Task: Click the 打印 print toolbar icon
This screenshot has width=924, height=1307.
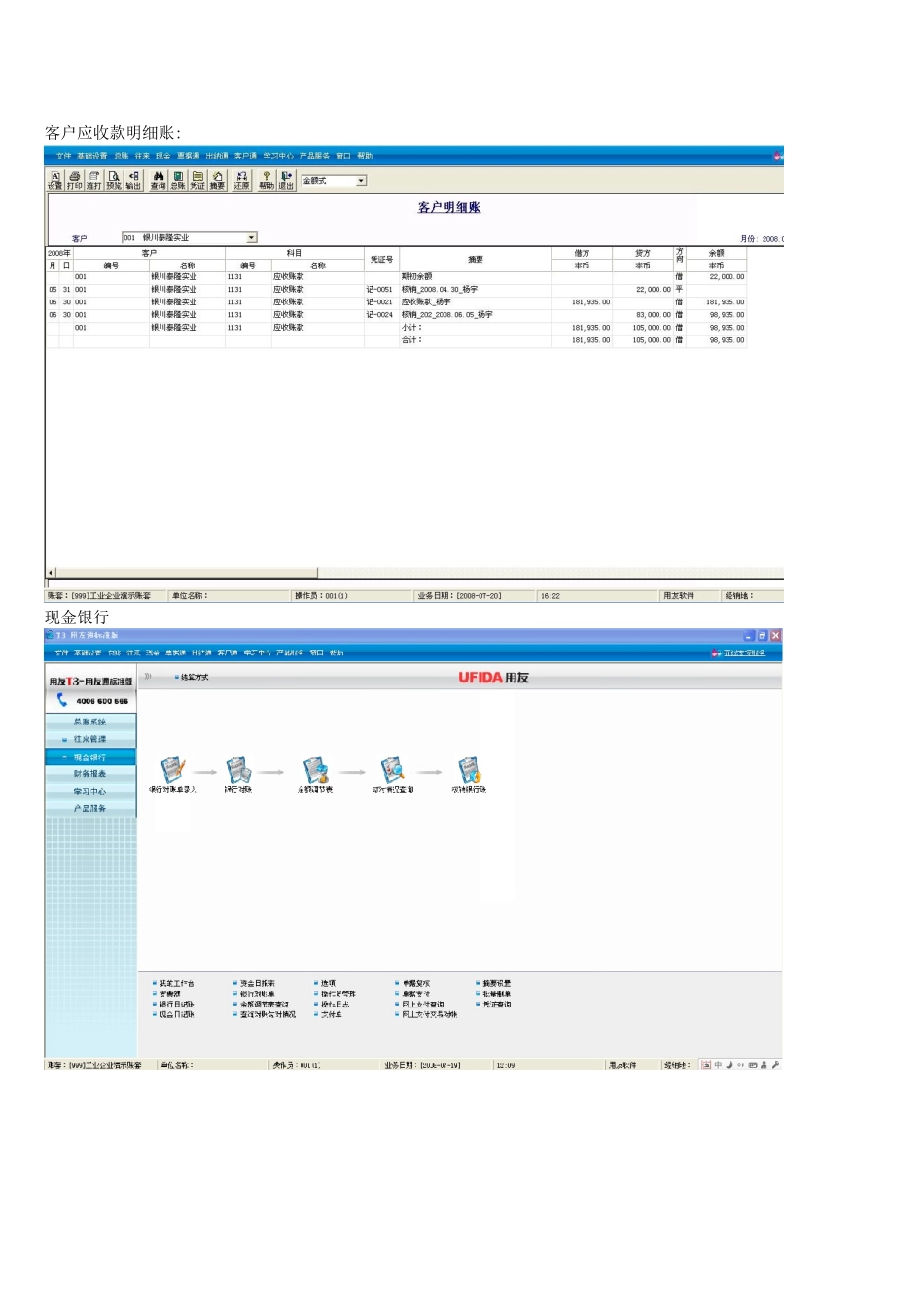Action: [x=75, y=180]
